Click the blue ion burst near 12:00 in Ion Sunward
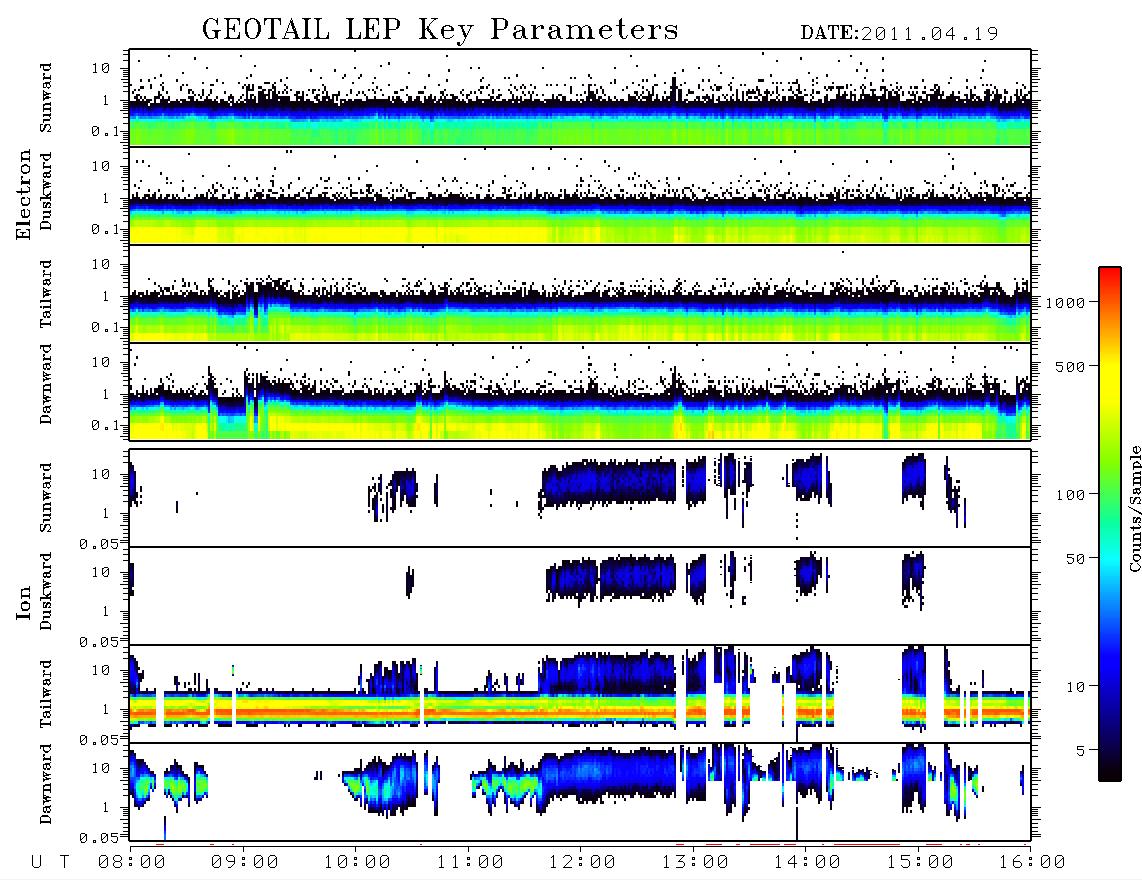The height and width of the screenshot is (880, 1142). tap(609, 482)
